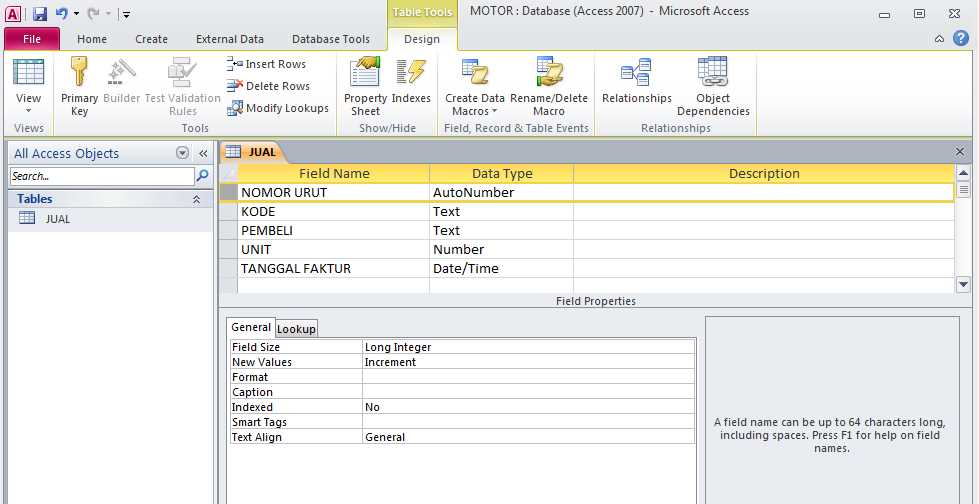Switch to the Home ribbon tab
This screenshot has width=979, height=504.
(x=92, y=39)
